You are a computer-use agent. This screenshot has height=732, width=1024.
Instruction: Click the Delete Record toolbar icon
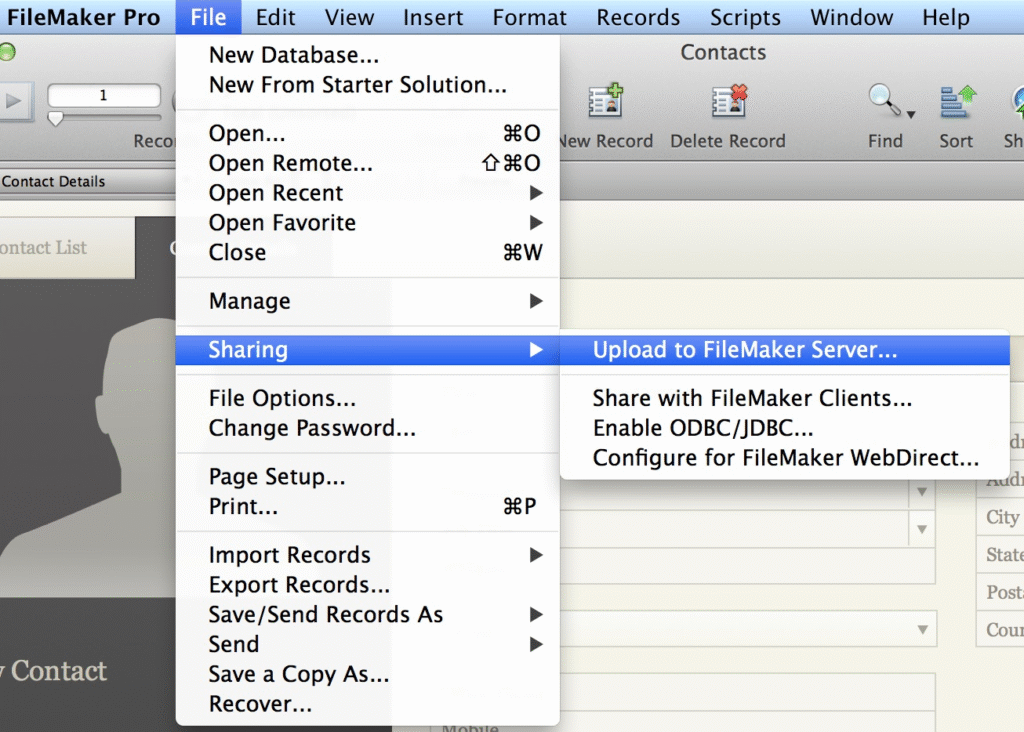click(728, 102)
